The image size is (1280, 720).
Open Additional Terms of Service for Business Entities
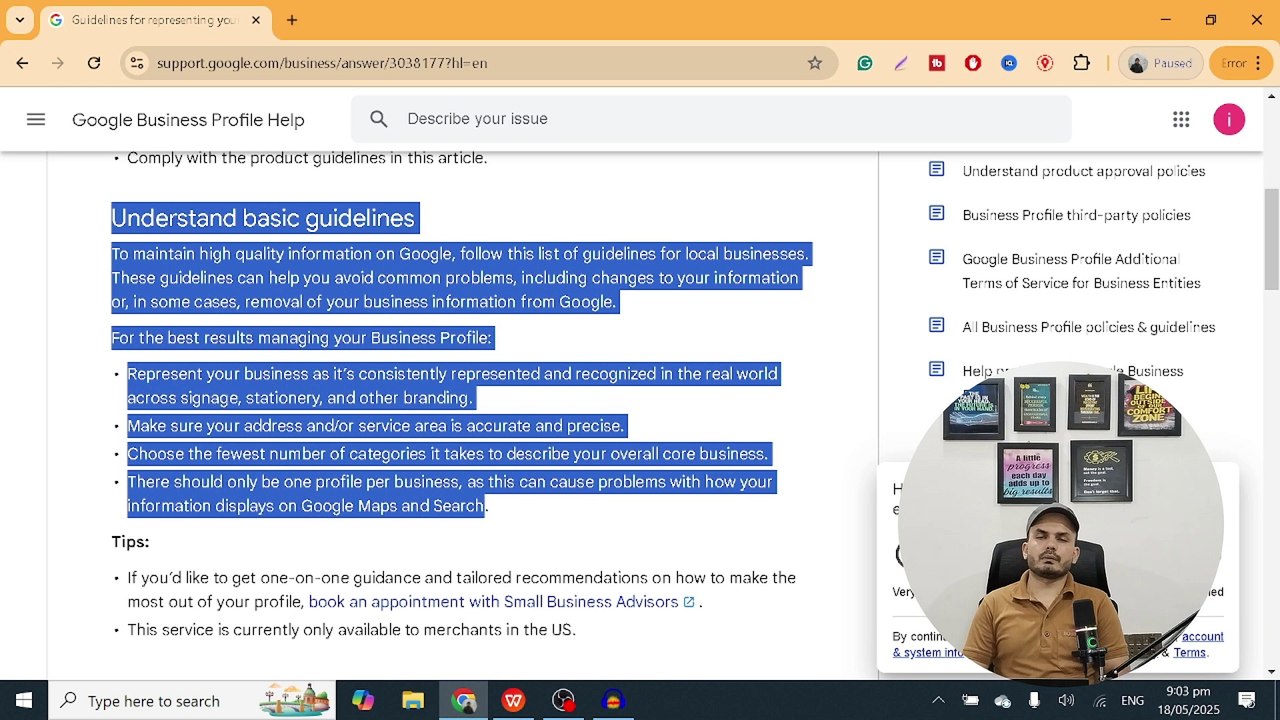tap(1081, 271)
